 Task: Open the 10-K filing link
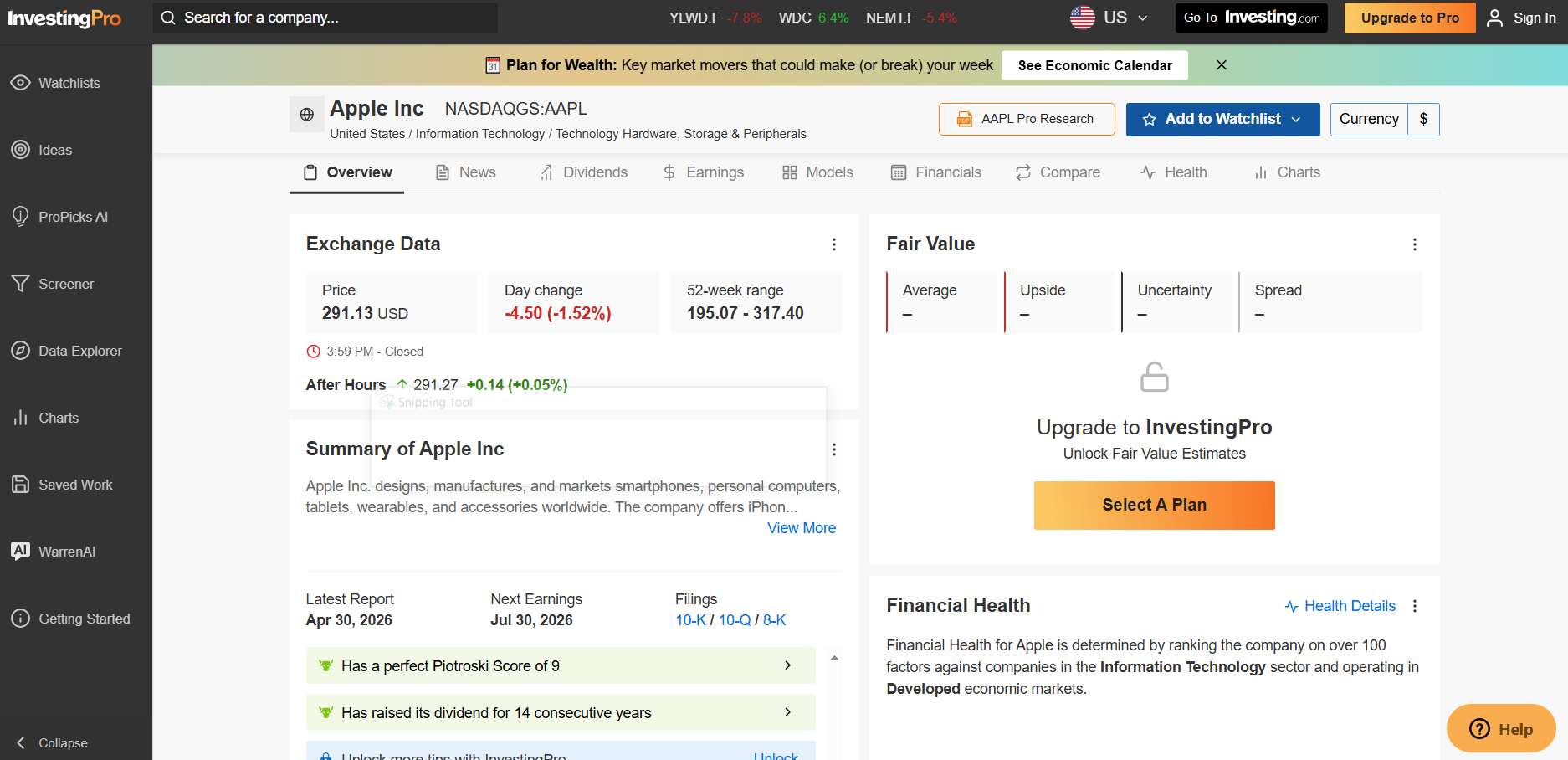click(x=691, y=620)
